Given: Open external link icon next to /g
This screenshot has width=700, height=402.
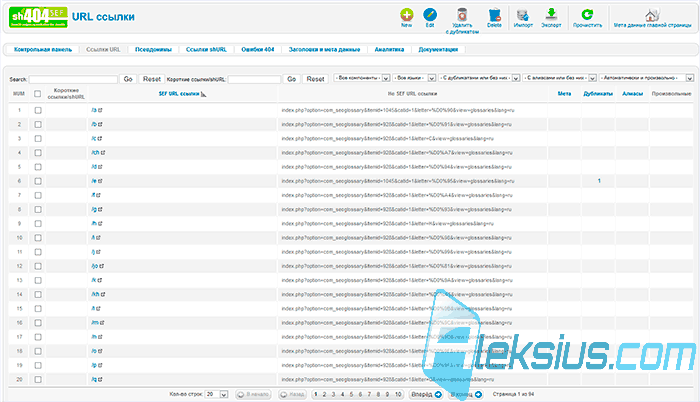Looking at the screenshot, I should [x=100, y=209].
